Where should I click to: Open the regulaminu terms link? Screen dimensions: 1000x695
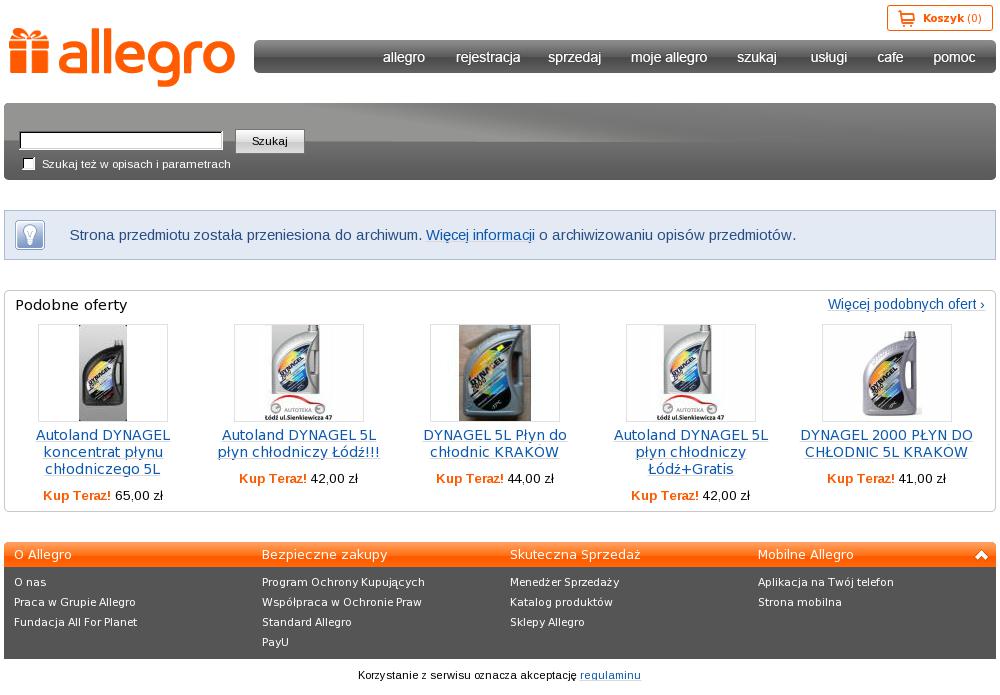(x=610, y=675)
